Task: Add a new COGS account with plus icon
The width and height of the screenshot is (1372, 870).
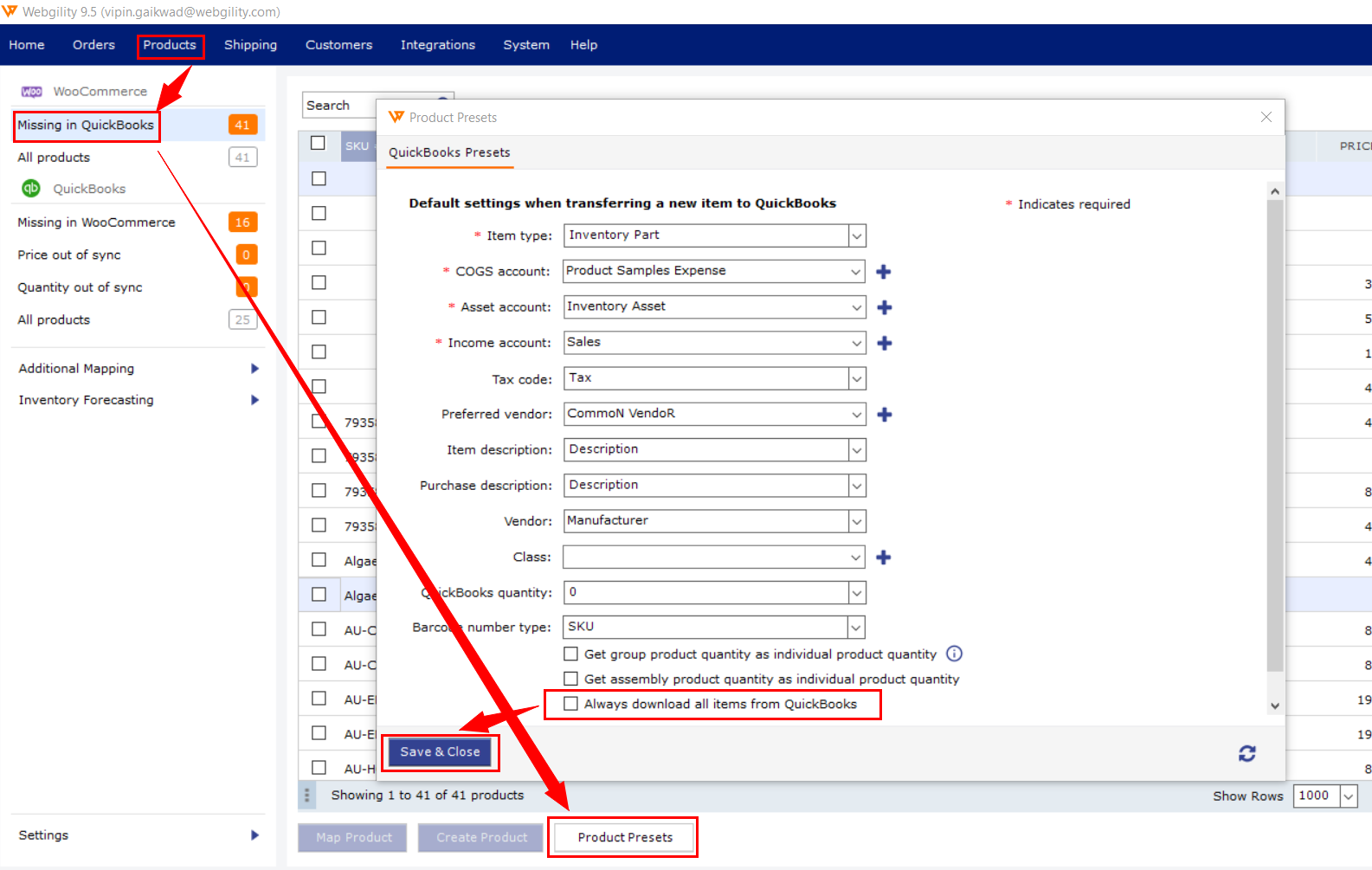Action: (883, 272)
